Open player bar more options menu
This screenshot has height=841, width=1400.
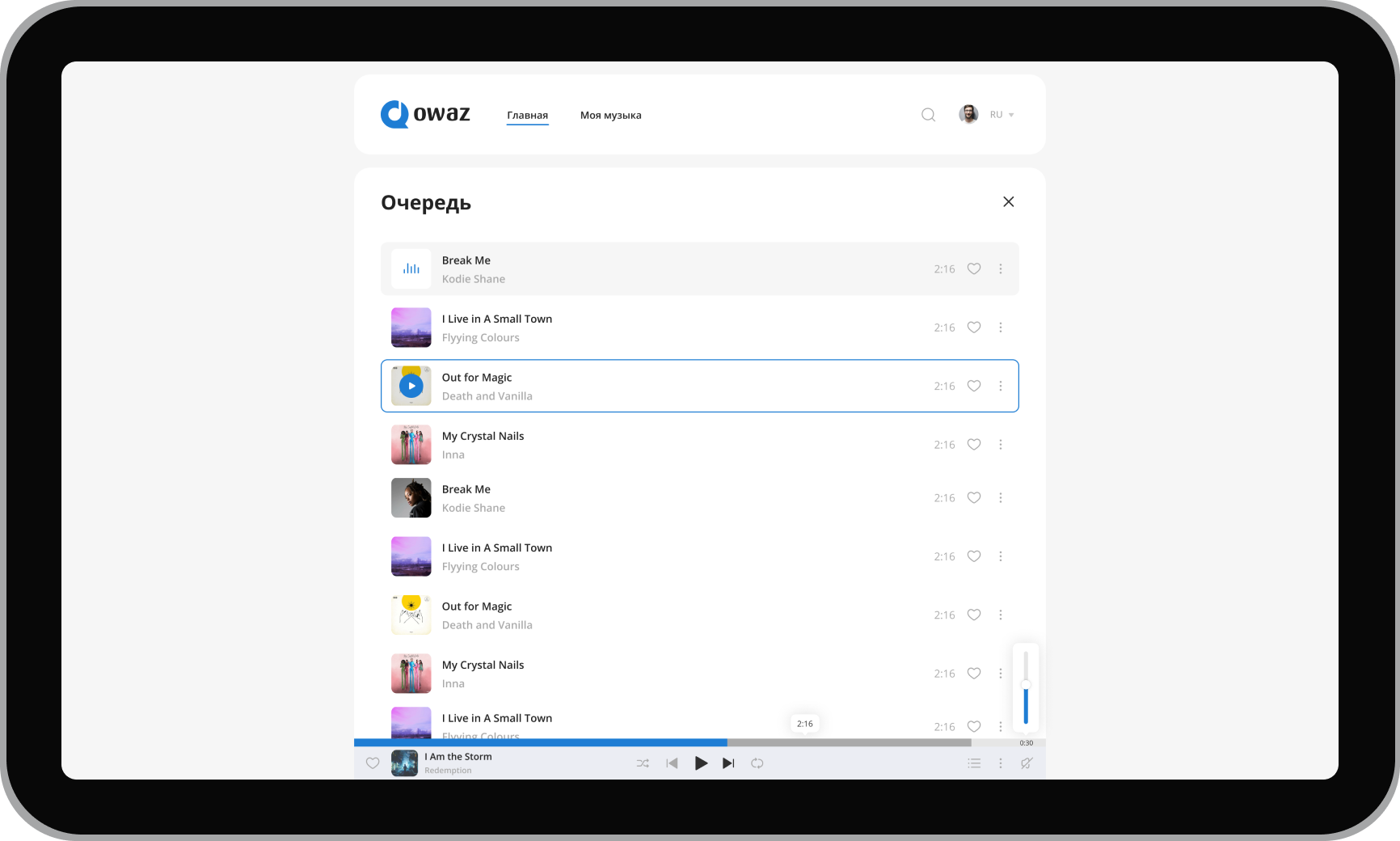click(1001, 763)
